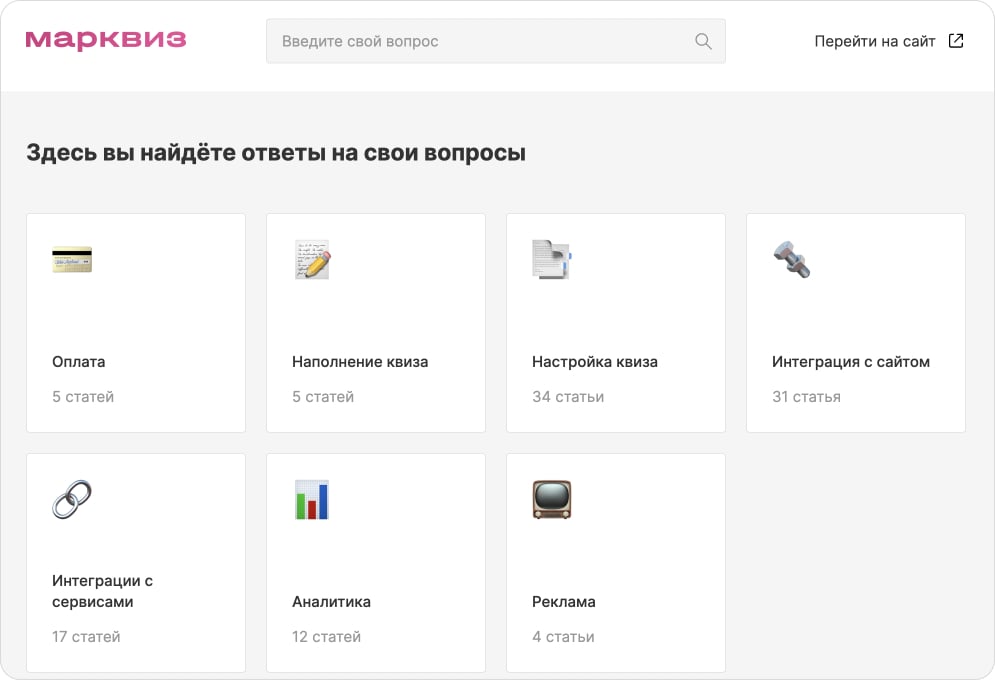
Task: Open the Марквиз logo on the header
Action: (106, 39)
